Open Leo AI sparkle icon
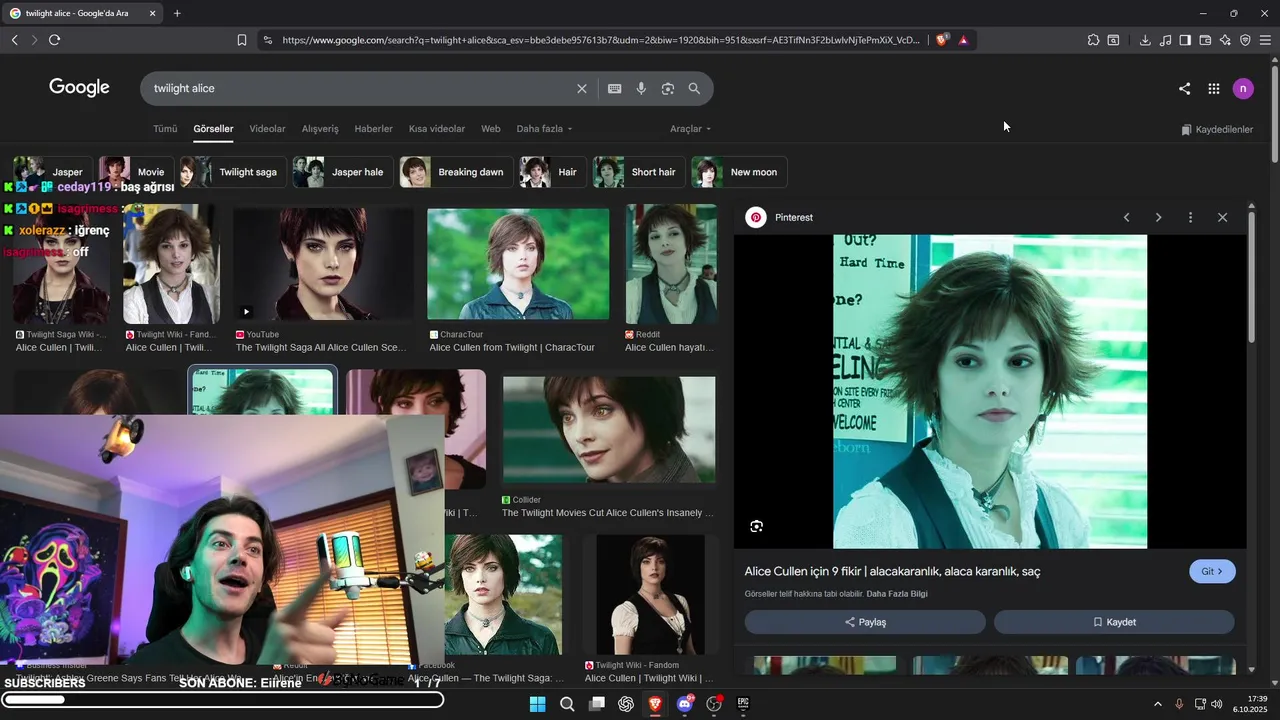Image resolution: width=1280 pixels, height=720 pixels. 1225,40
